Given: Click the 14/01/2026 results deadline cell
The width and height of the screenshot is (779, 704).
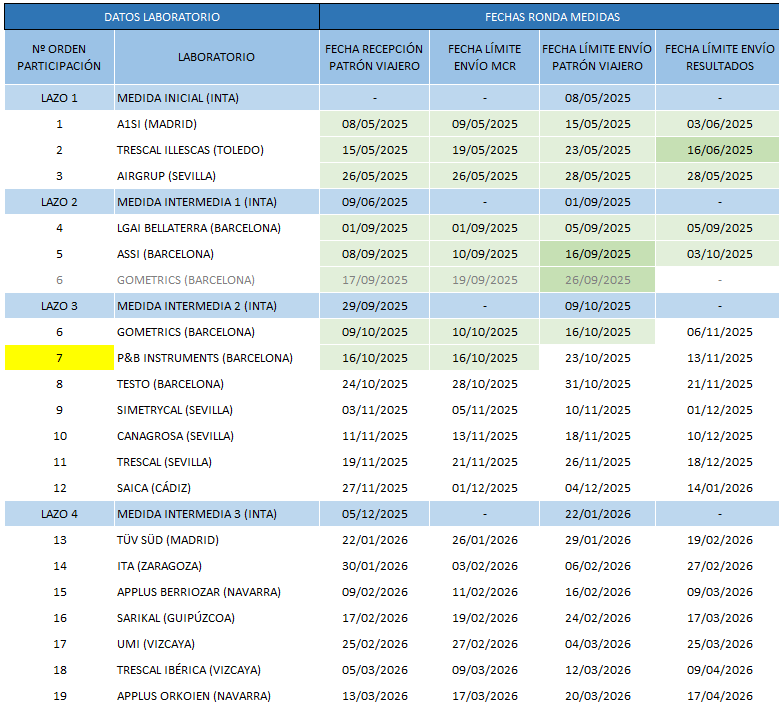Looking at the screenshot, I should click(x=719, y=488).
